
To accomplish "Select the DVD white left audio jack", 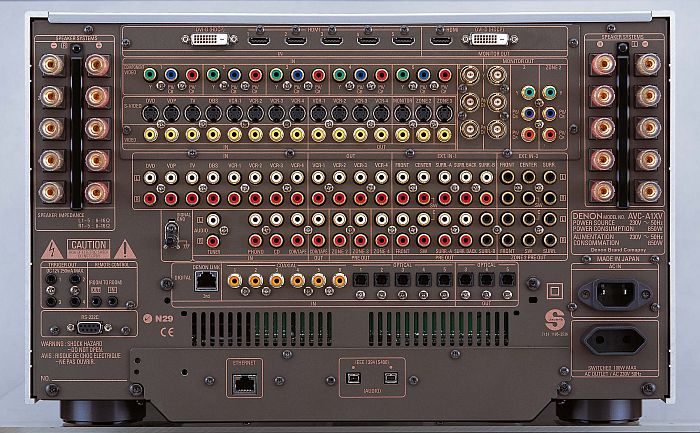I will [x=148, y=178].
